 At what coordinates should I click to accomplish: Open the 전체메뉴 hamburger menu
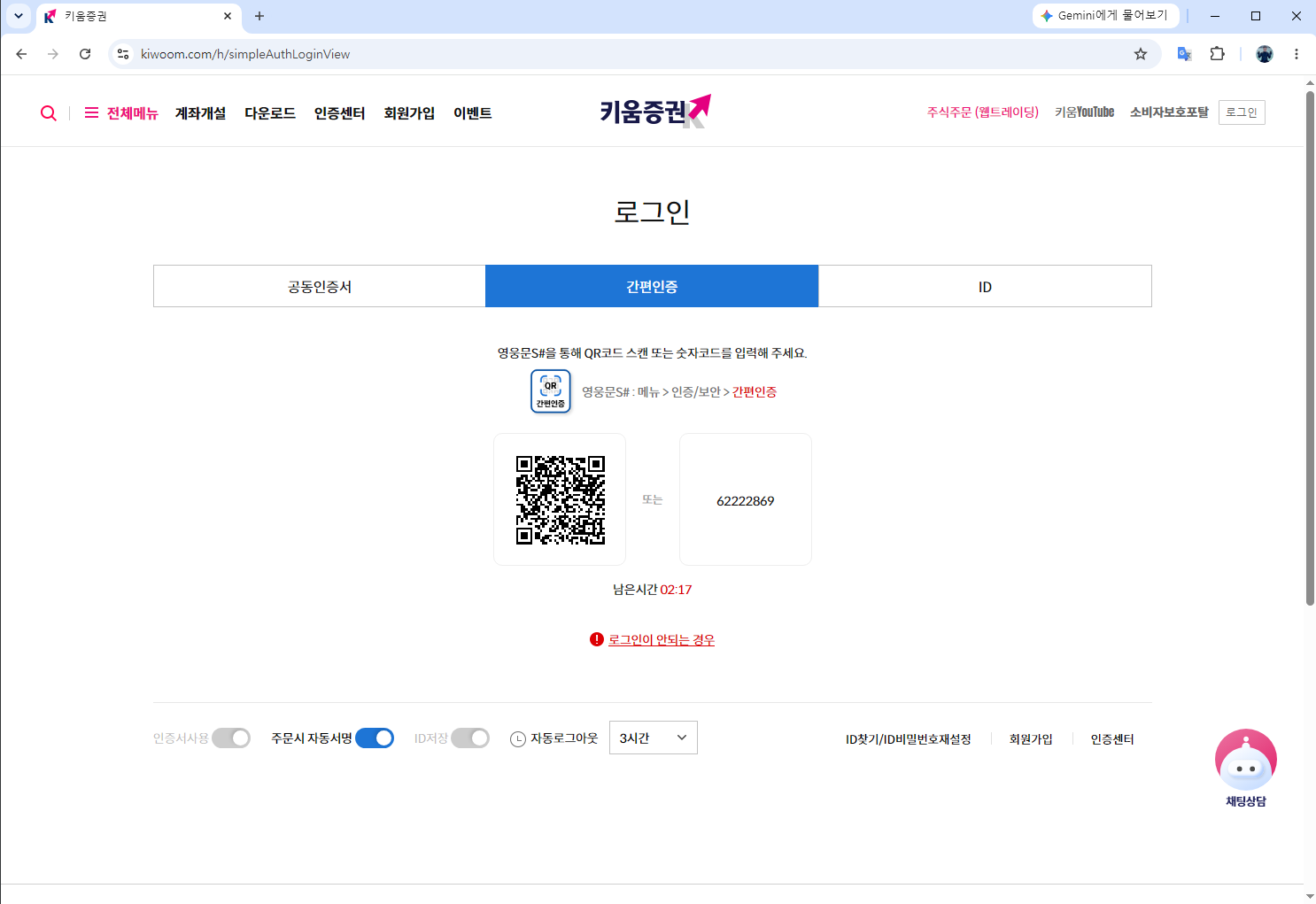[121, 113]
